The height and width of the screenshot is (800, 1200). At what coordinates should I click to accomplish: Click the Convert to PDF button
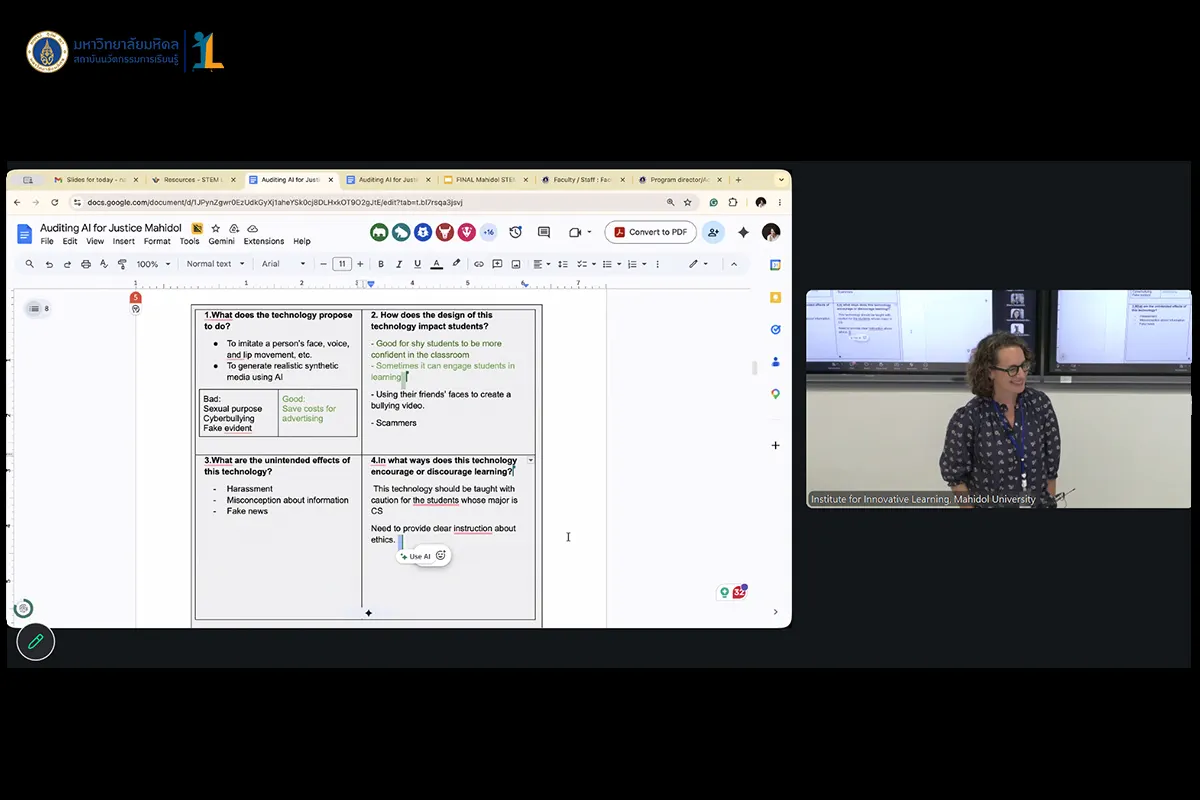click(650, 232)
